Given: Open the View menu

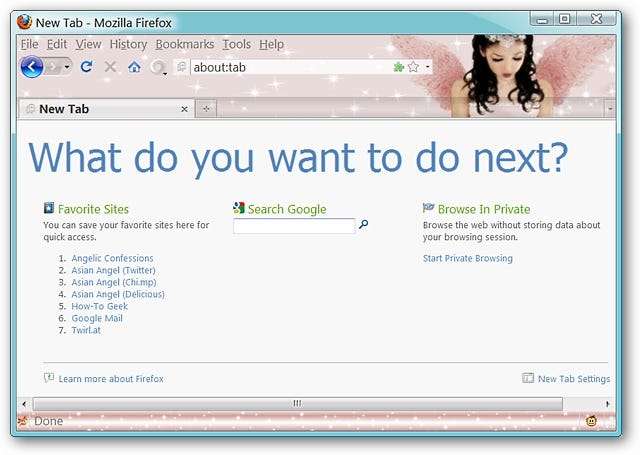Looking at the screenshot, I should click(x=88, y=44).
